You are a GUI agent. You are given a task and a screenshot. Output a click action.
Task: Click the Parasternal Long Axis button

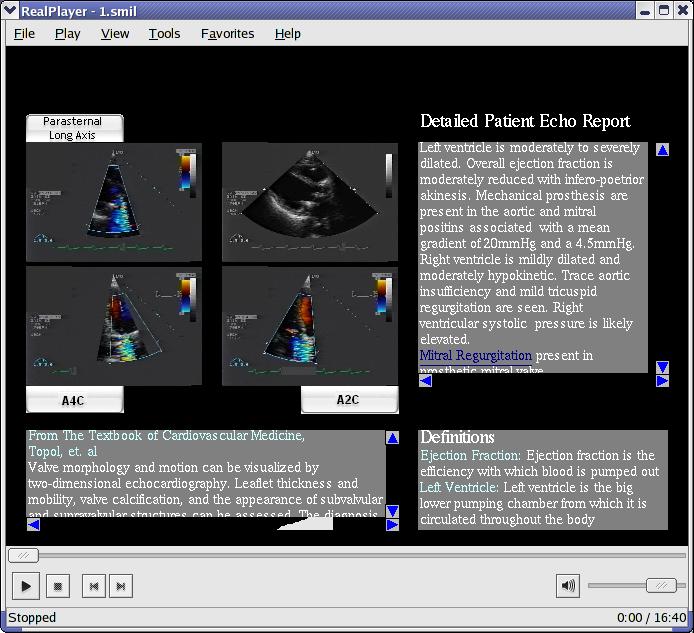pyautogui.click(x=74, y=128)
